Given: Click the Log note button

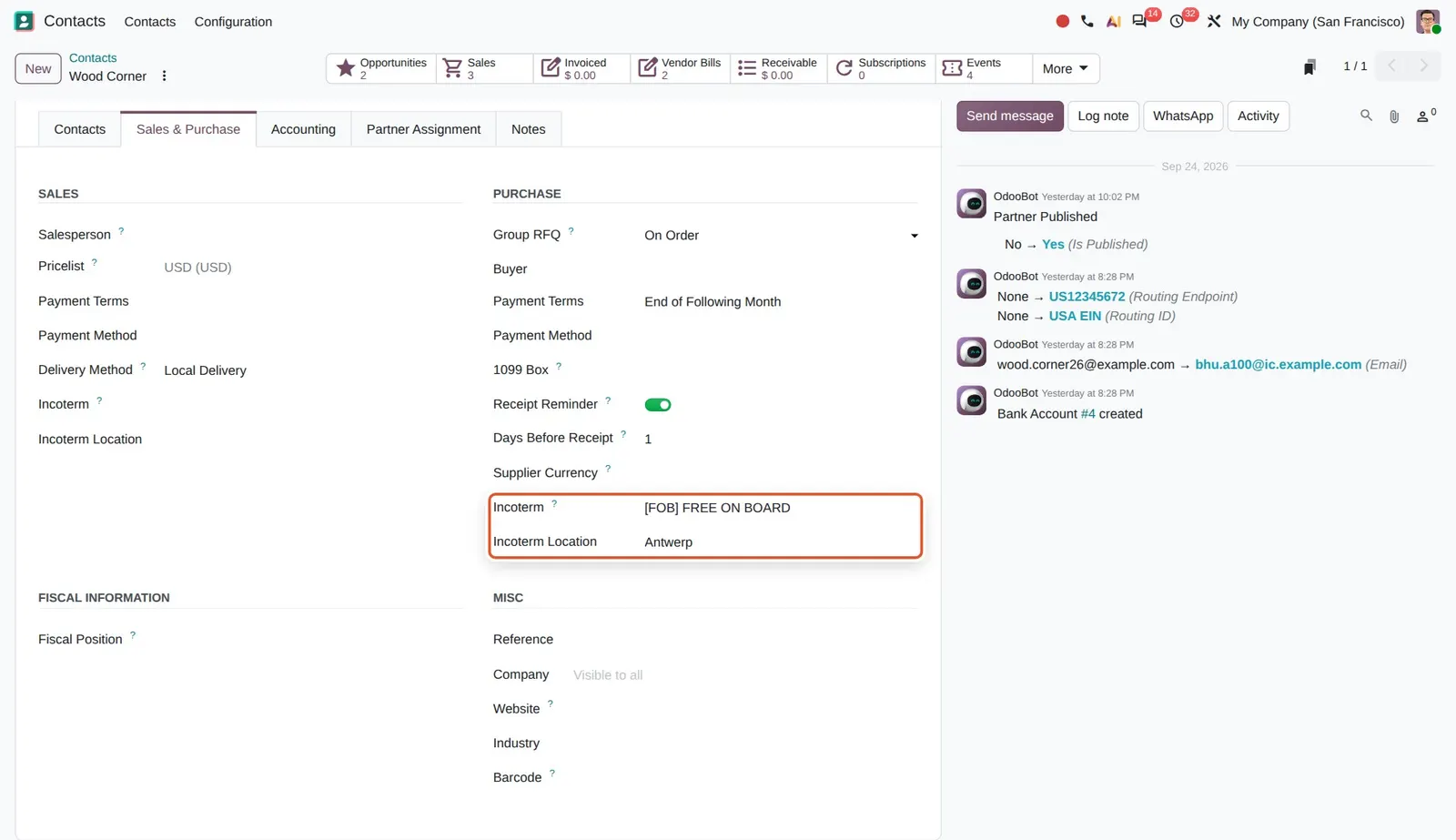Looking at the screenshot, I should (x=1103, y=116).
